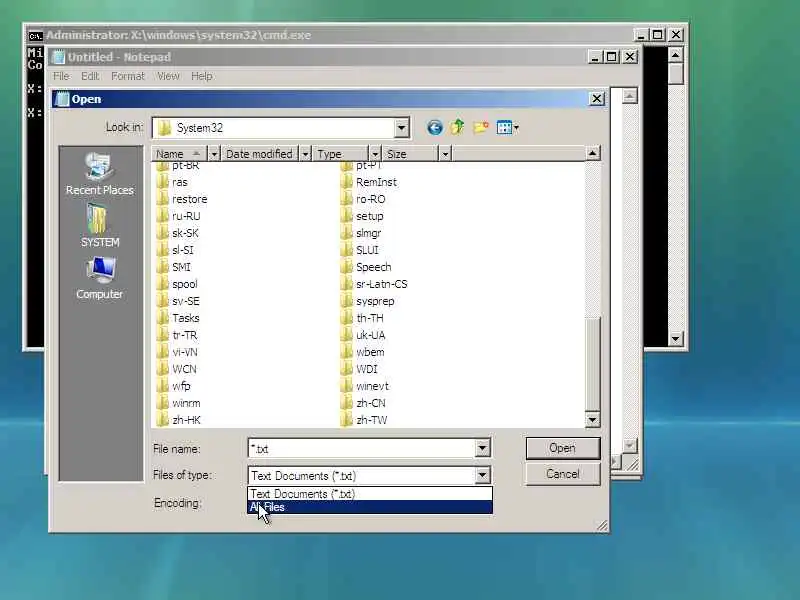Select the wfp folder
Image resolution: width=800 pixels, height=600 pixels.
tap(173, 386)
